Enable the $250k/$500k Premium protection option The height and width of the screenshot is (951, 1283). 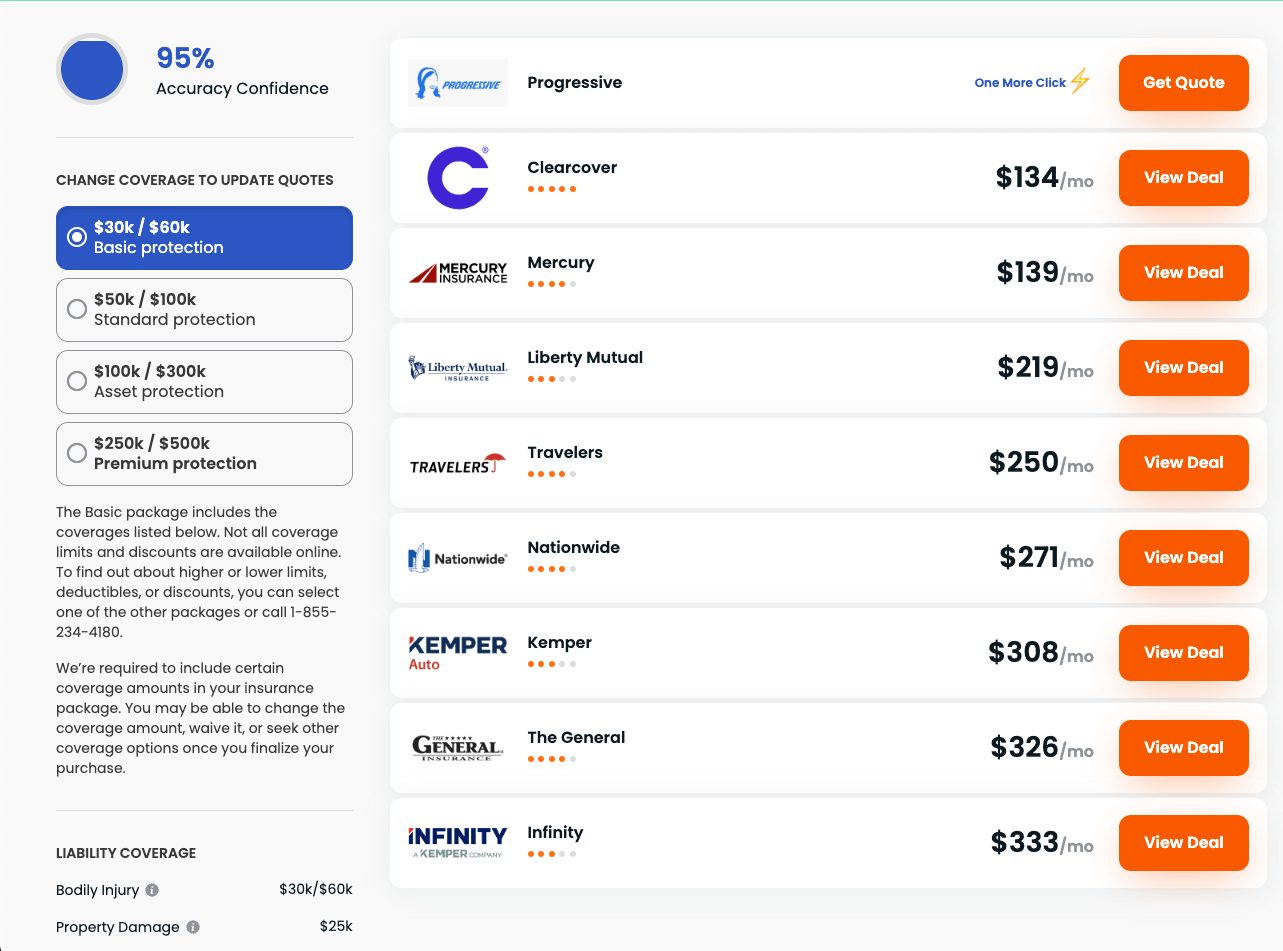pos(76,453)
